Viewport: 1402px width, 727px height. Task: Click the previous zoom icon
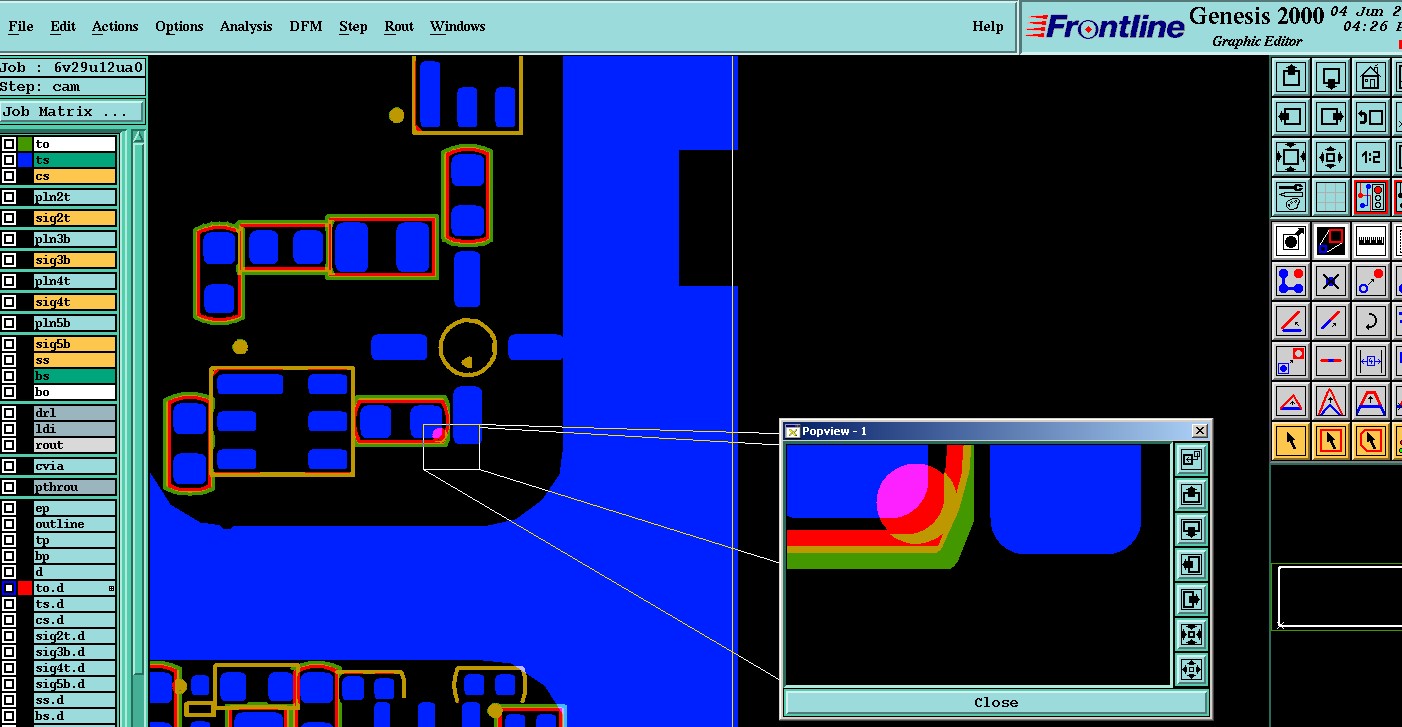pos(1371,117)
